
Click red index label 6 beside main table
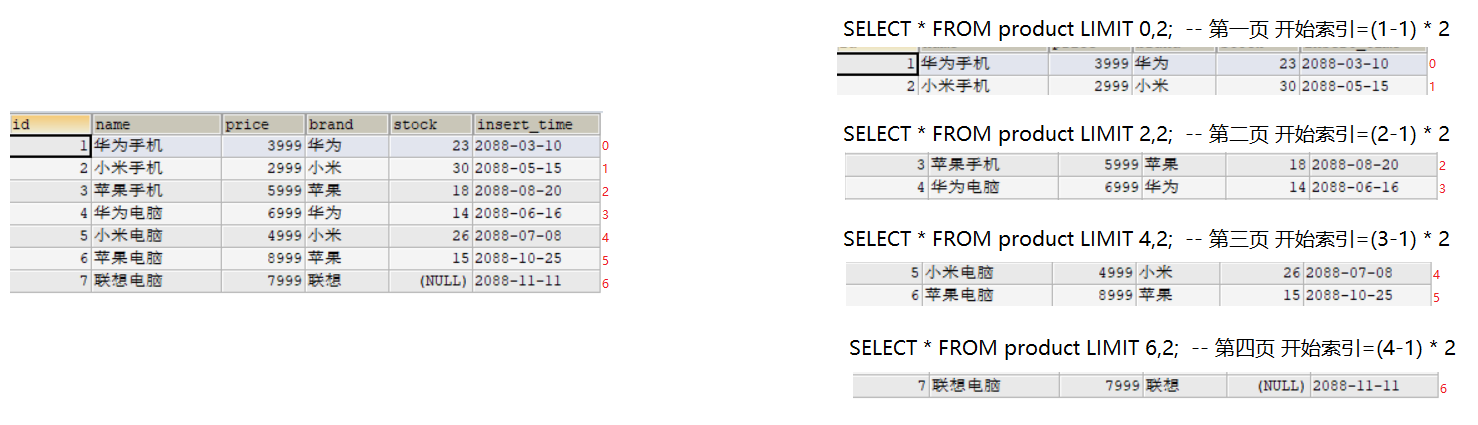[x=606, y=283]
